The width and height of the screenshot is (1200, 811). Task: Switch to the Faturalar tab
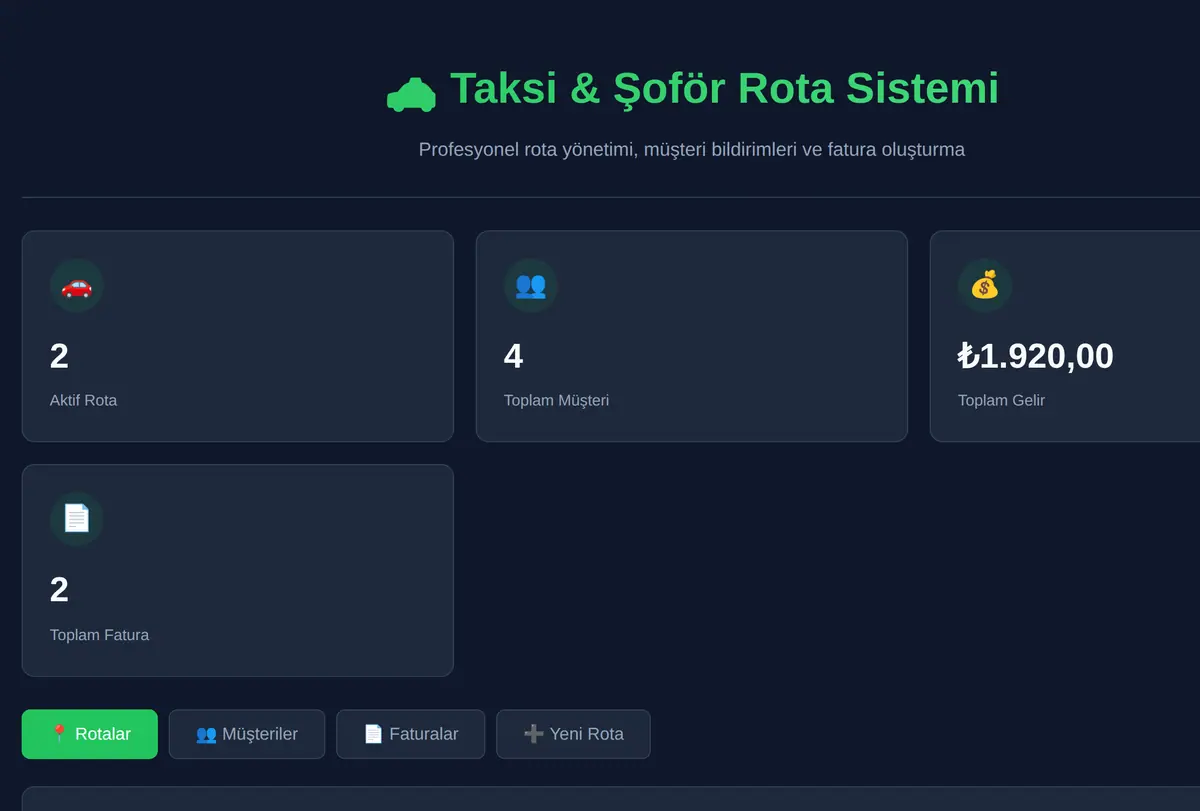[411, 734]
